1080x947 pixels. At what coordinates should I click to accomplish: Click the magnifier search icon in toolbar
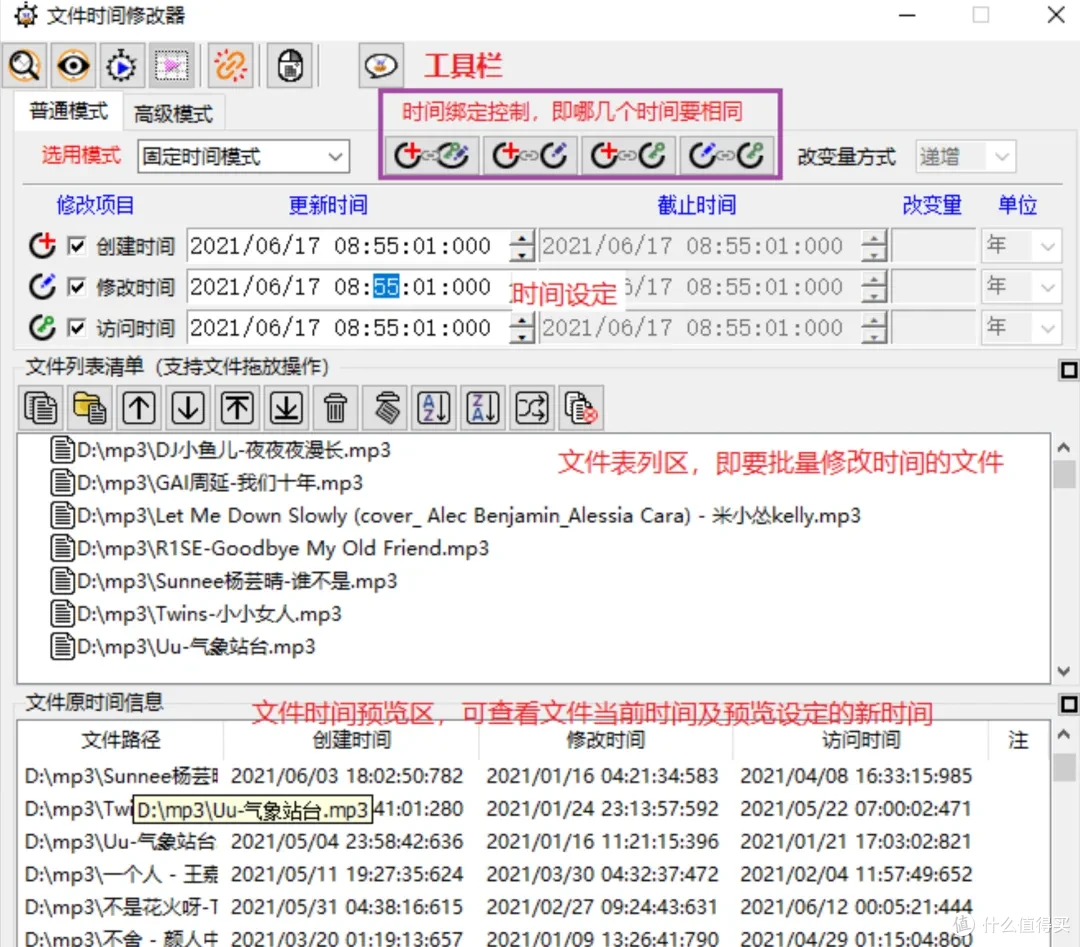tap(24, 65)
